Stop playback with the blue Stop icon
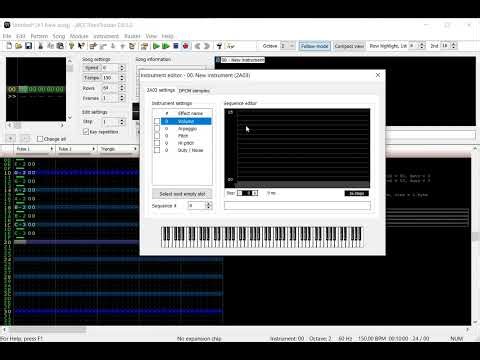The height and width of the screenshot is (360, 480). (x=176, y=46)
